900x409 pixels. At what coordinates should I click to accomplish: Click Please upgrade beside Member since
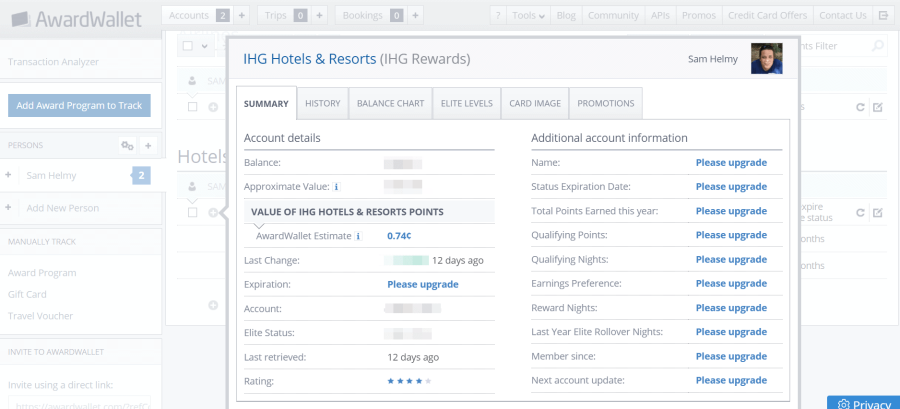click(731, 357)
